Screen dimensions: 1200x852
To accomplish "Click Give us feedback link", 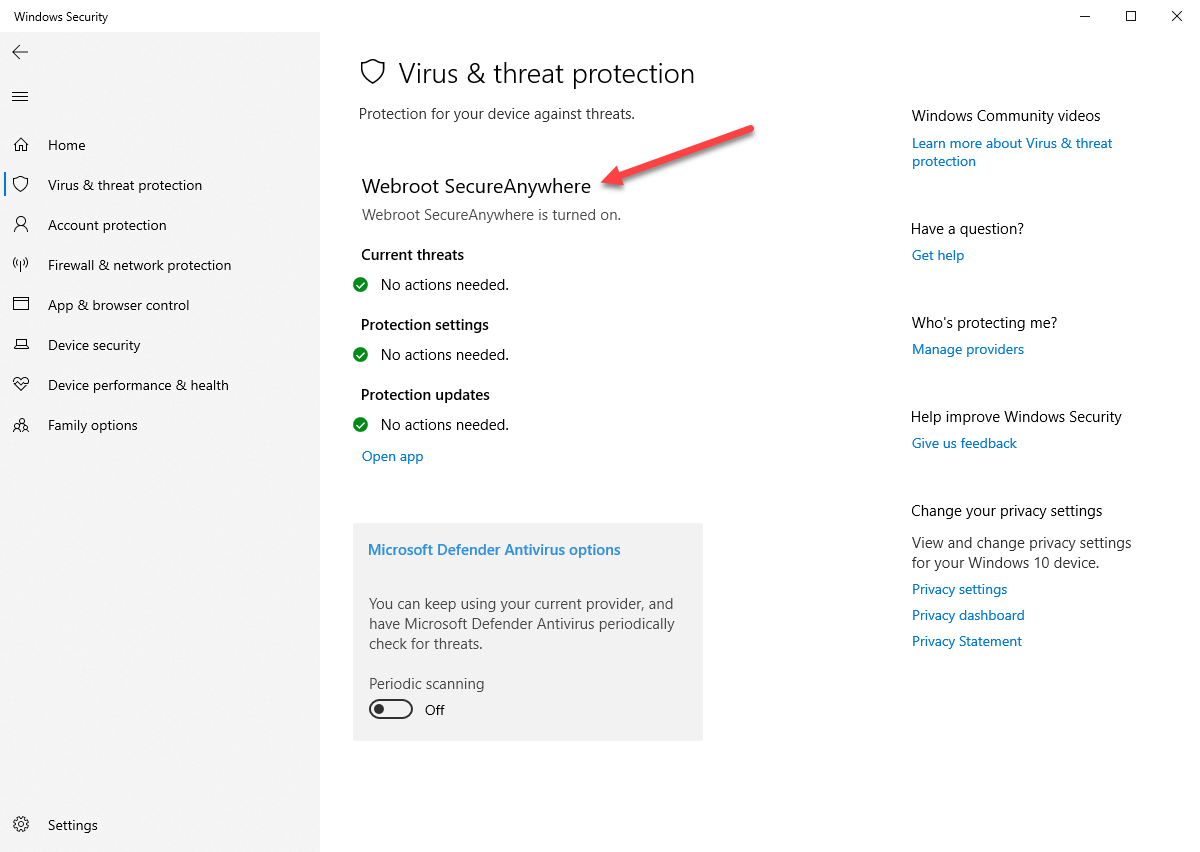I will pos(964,443).
